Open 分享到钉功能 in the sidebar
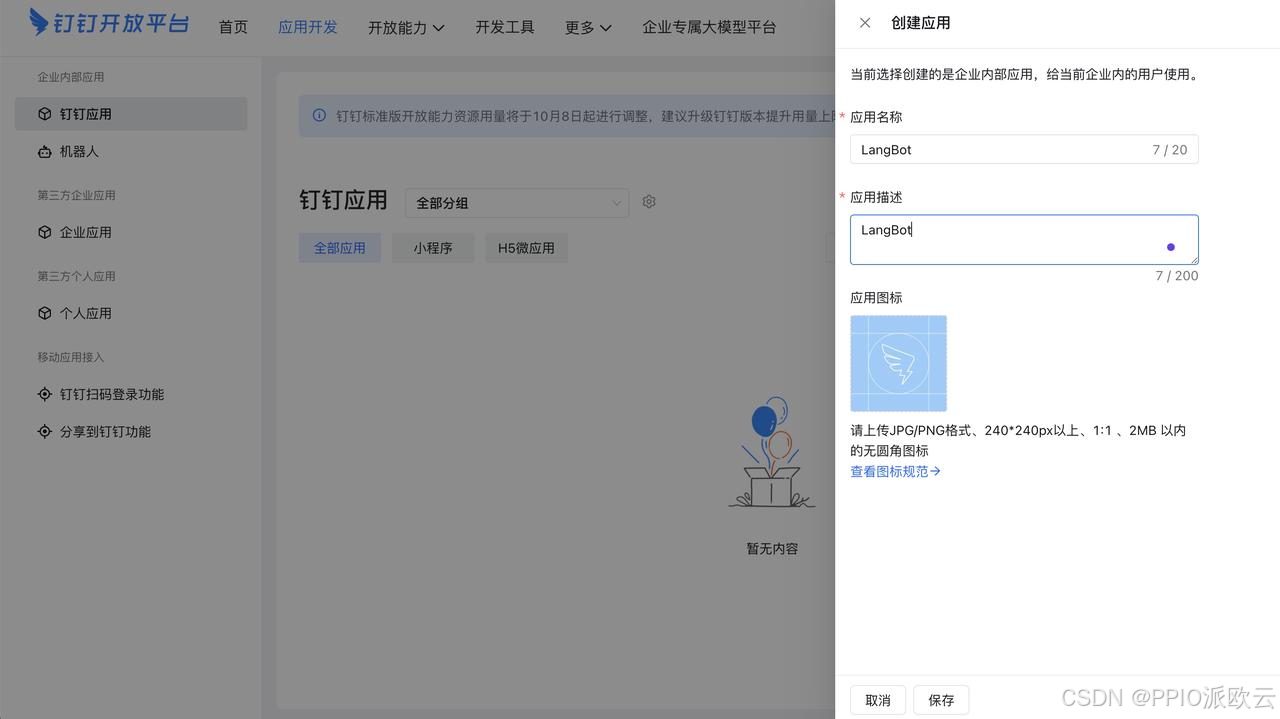 (103, 431)
